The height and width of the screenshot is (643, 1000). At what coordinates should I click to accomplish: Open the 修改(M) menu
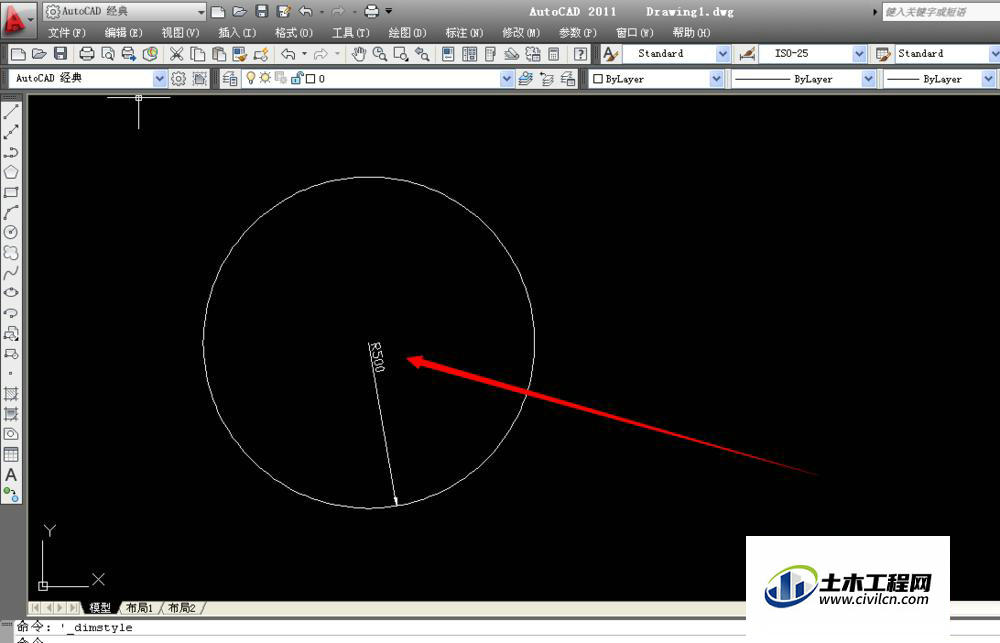pos(520,33)
